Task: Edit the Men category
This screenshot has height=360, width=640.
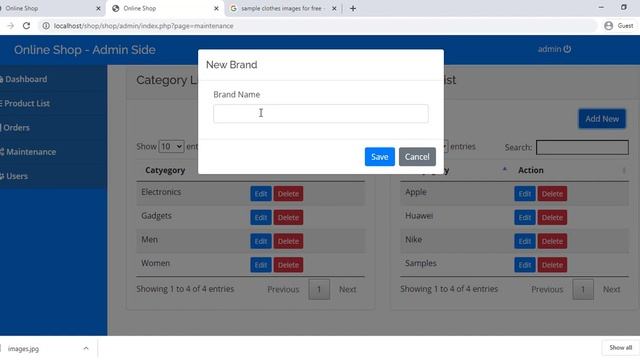Action: (x=261, y=241)
